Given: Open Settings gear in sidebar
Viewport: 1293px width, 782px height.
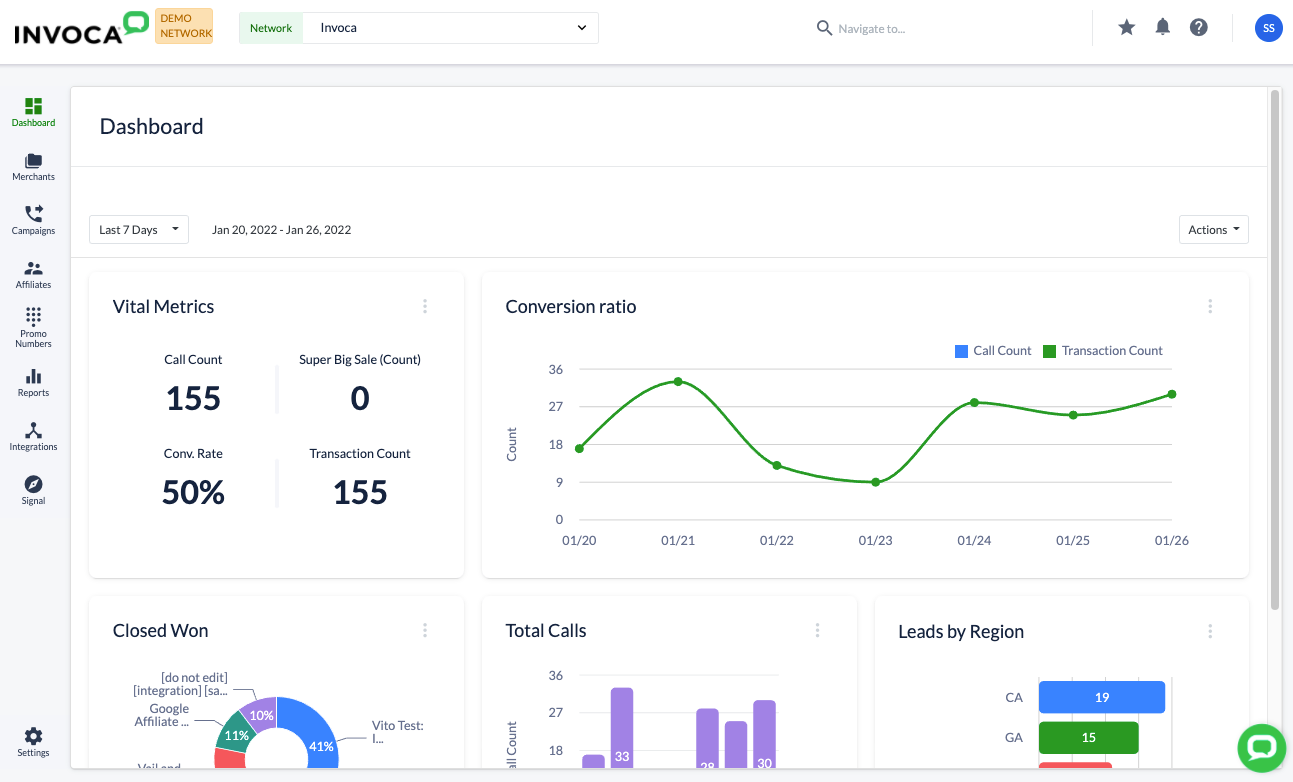Looking at the screenshot, I should (33, 742).
